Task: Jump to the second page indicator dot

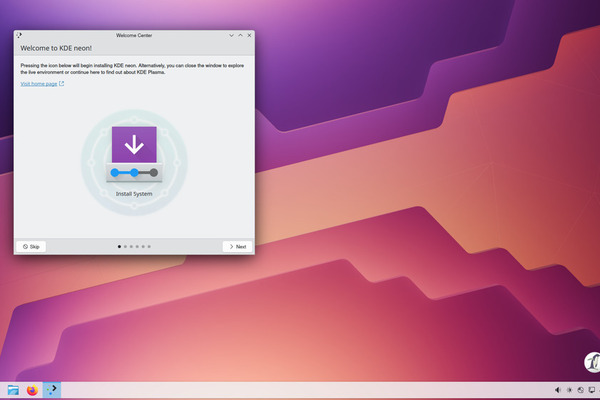Action: point(127,246)
